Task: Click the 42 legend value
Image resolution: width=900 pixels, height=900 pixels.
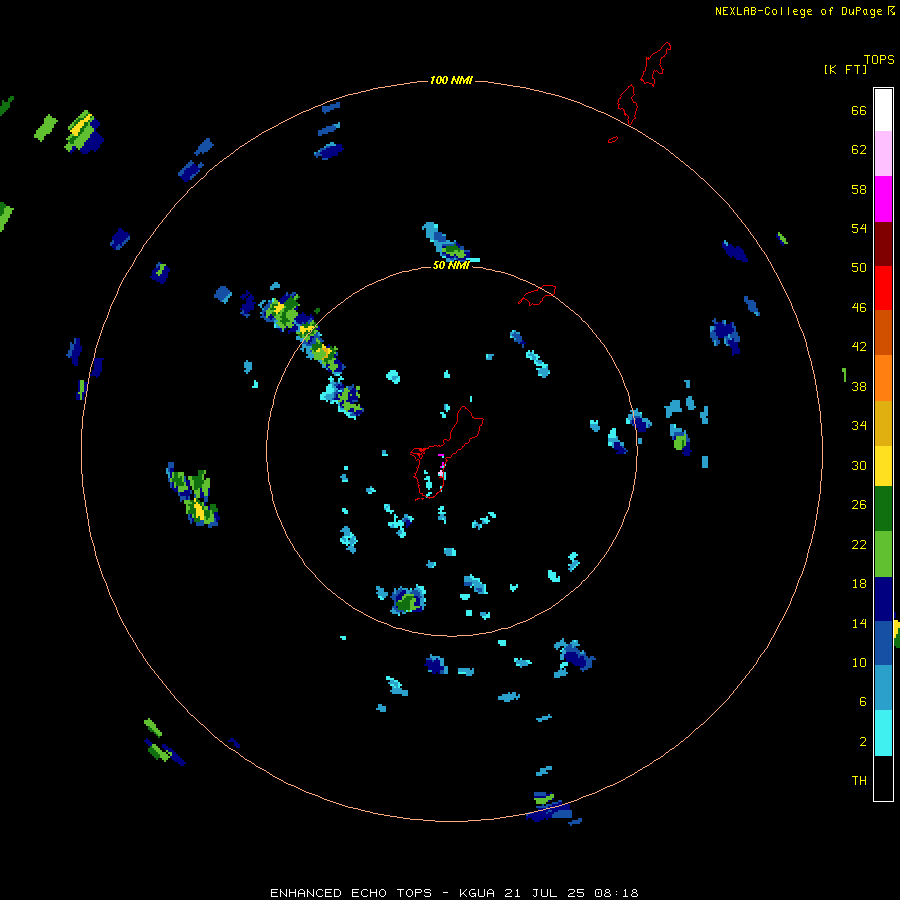Action: click(859, 347)
